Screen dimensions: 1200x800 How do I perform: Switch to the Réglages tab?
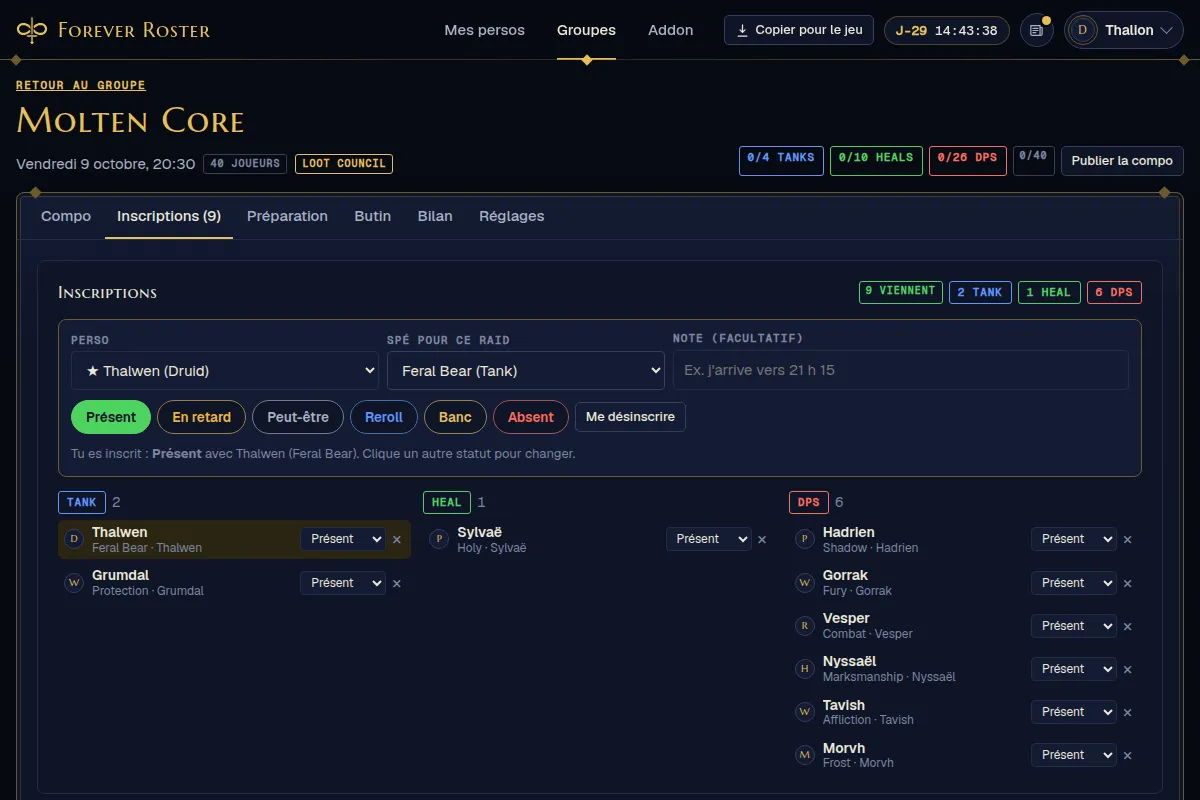[x=512, y=216]
